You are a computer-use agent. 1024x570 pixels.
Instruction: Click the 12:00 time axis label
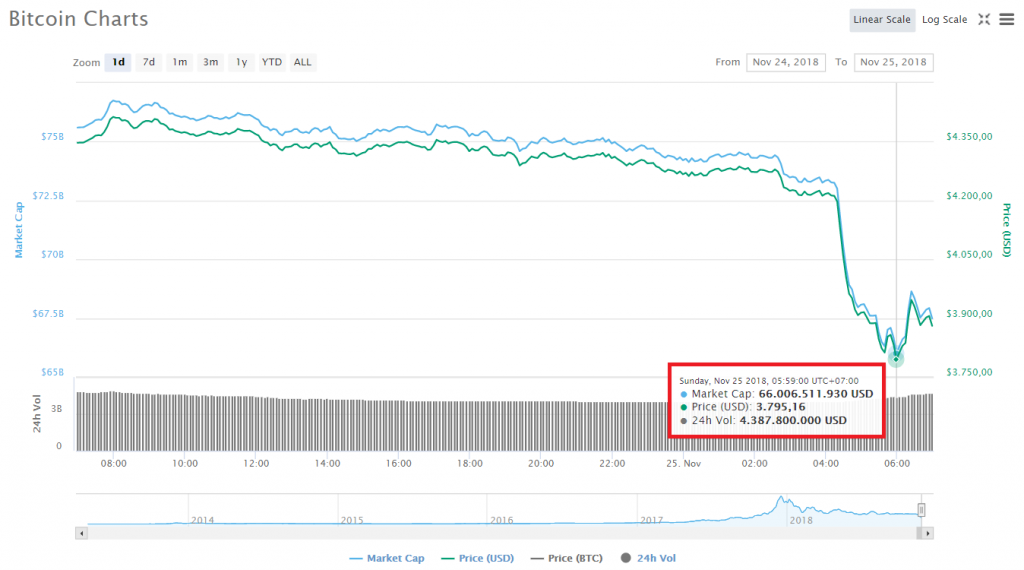pos(256,464)
